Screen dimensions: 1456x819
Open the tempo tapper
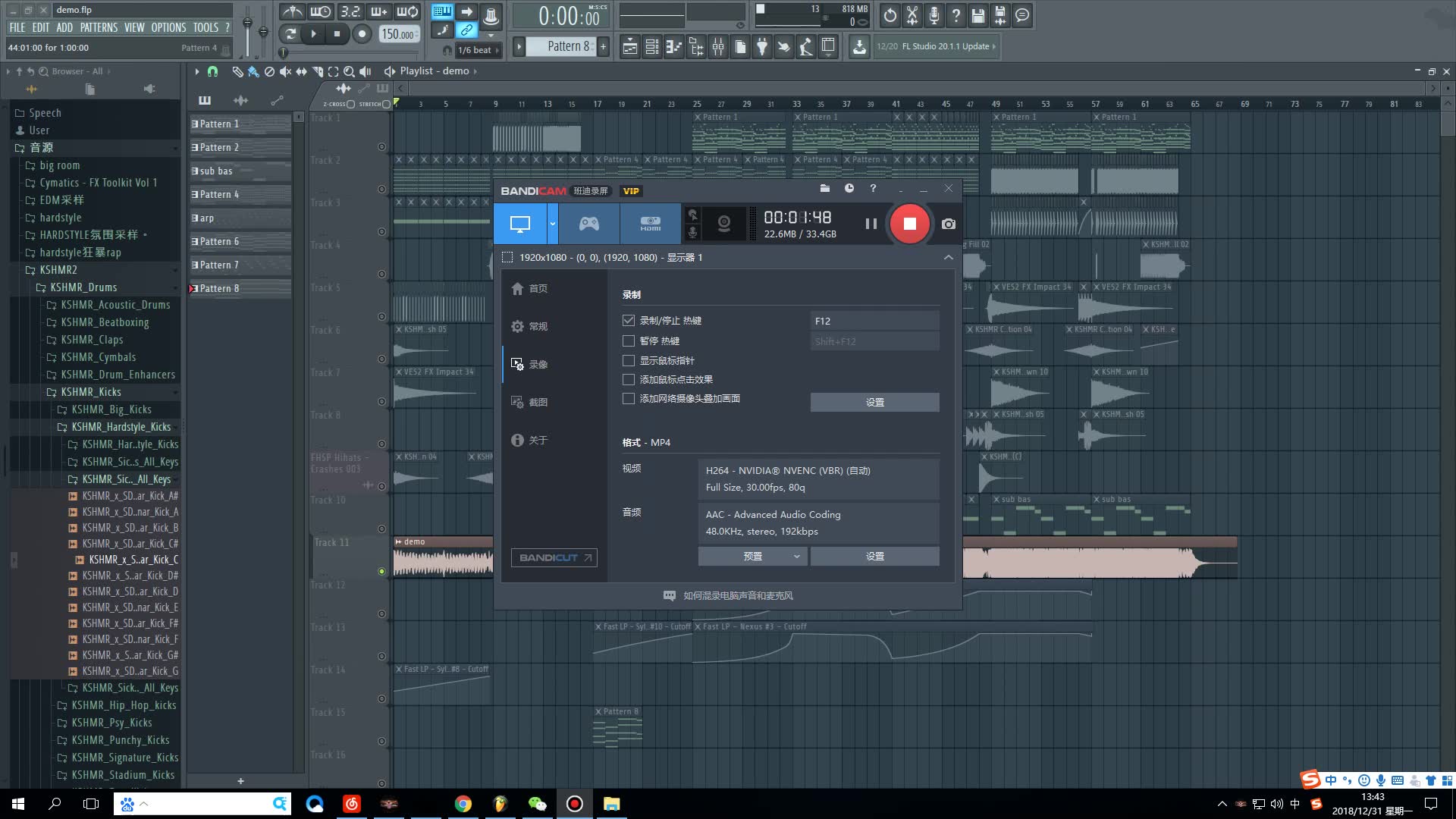(x=806, y=47)
